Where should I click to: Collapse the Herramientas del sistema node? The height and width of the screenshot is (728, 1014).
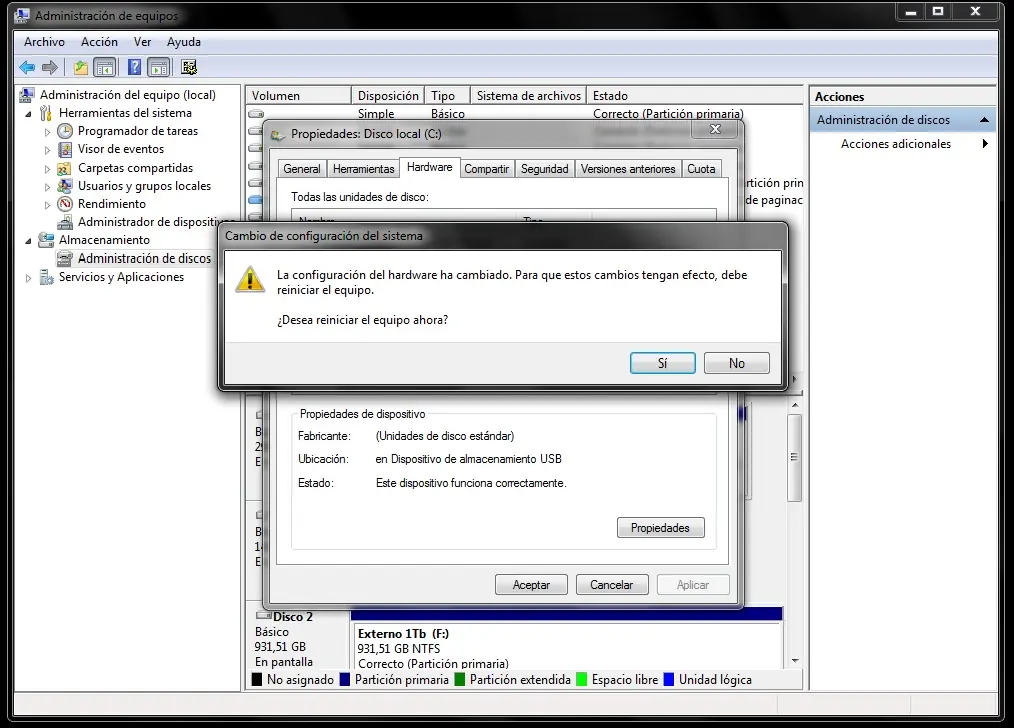[x=28, y=114]
